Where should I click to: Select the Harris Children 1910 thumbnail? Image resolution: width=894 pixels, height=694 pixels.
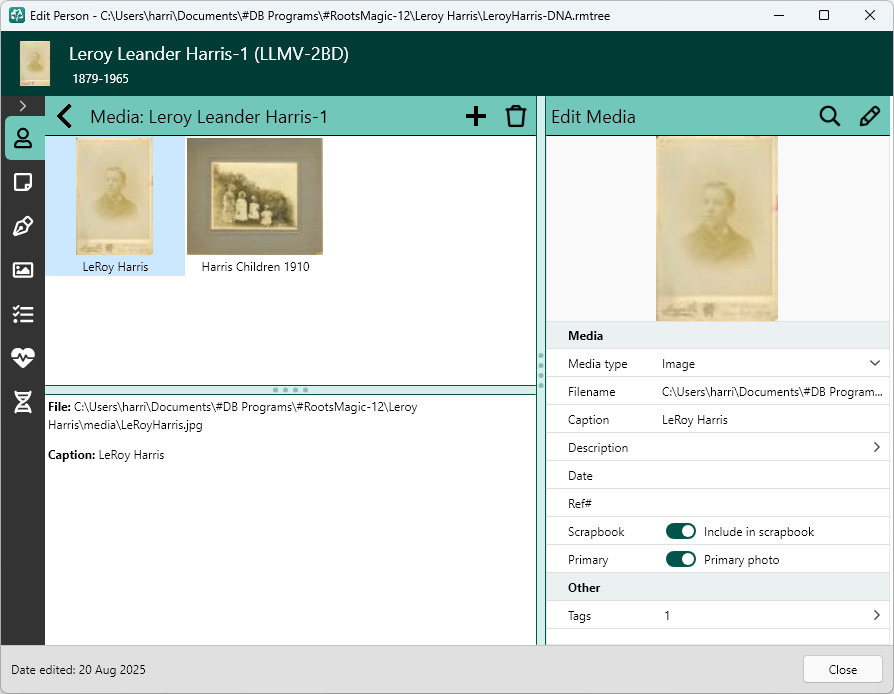coord(255,206)
